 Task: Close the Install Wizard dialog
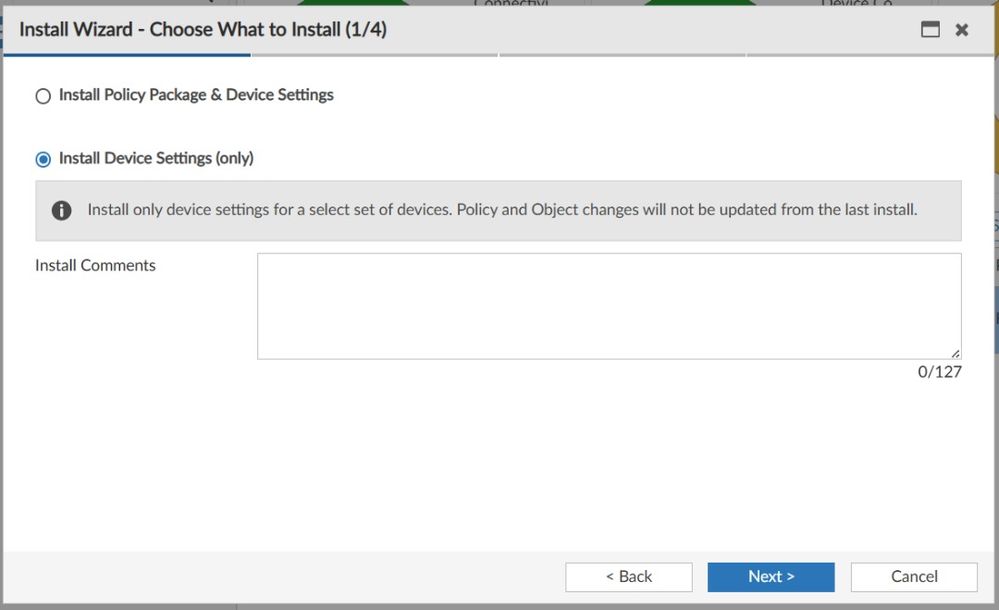click(x=962, y=30)
